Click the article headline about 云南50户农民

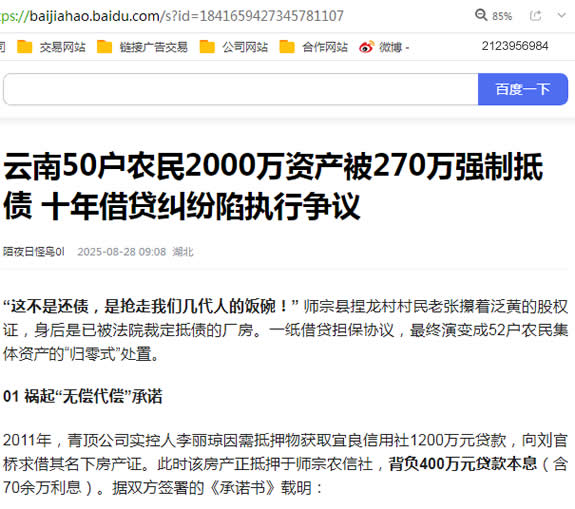[x=273, y=186]
